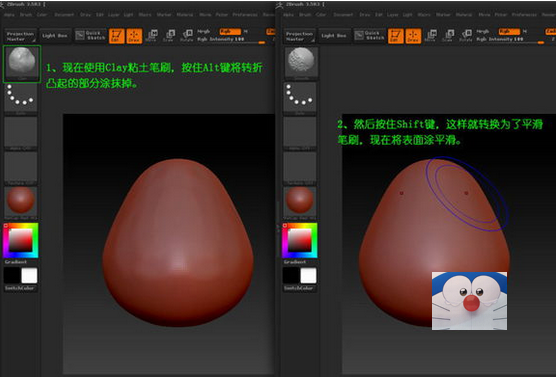Screen dimensions: 557x380
Task: Open the Light menu in right window
Action: pyautogui.click(x=407, y=15)
